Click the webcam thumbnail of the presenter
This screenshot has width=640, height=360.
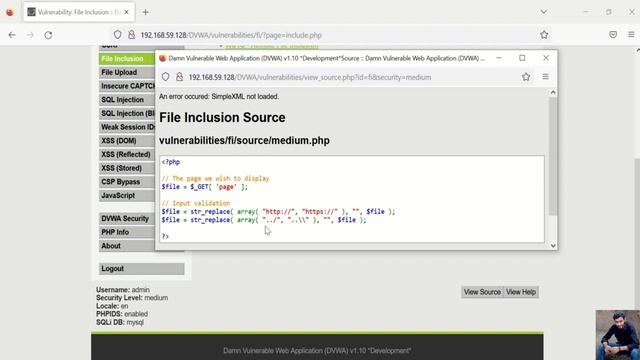tap(618, 335)
